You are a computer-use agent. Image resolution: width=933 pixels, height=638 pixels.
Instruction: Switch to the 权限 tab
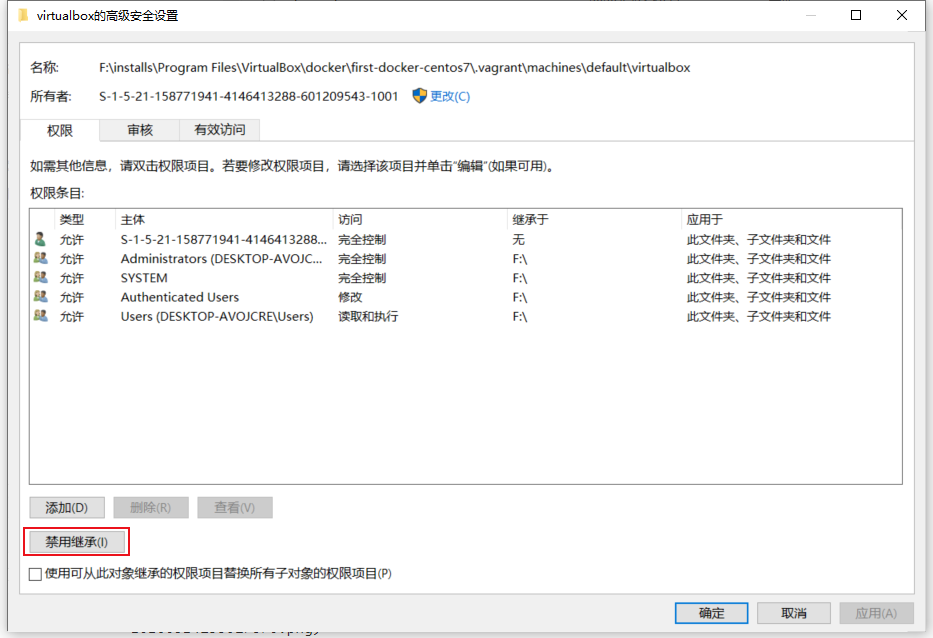click(x=60, y=130)
